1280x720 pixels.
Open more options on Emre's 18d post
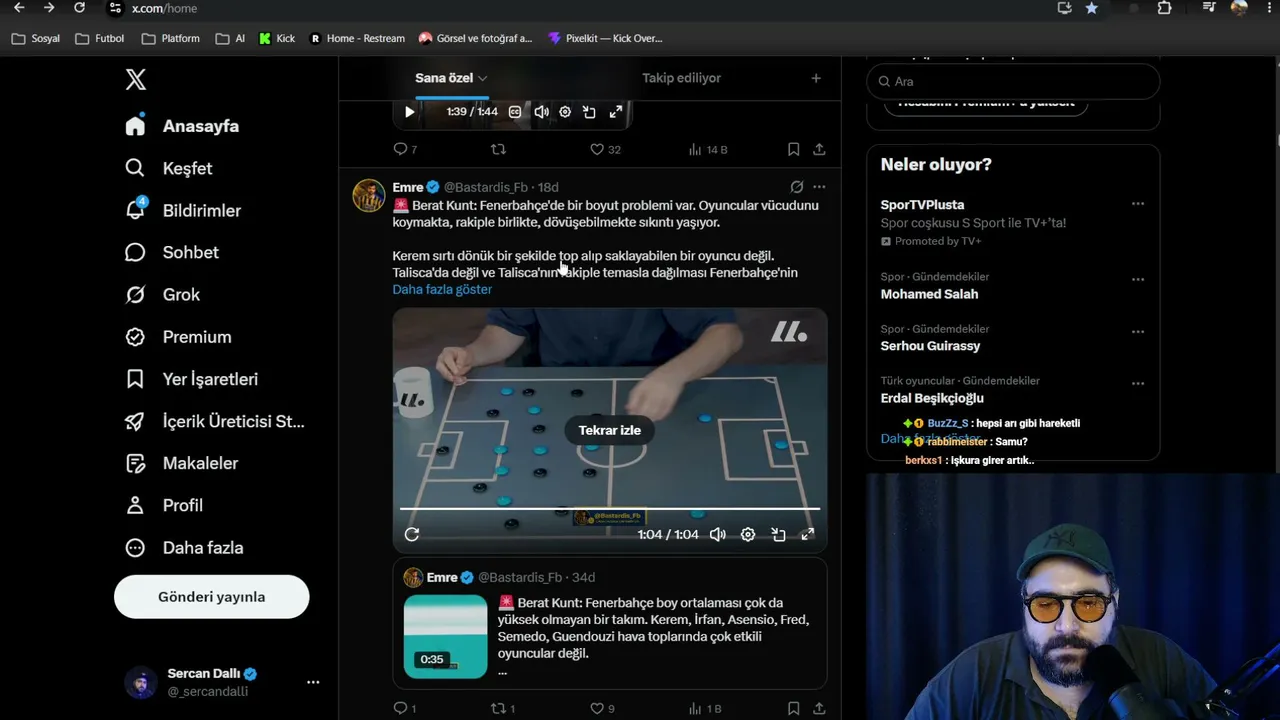tap(819, 187)
